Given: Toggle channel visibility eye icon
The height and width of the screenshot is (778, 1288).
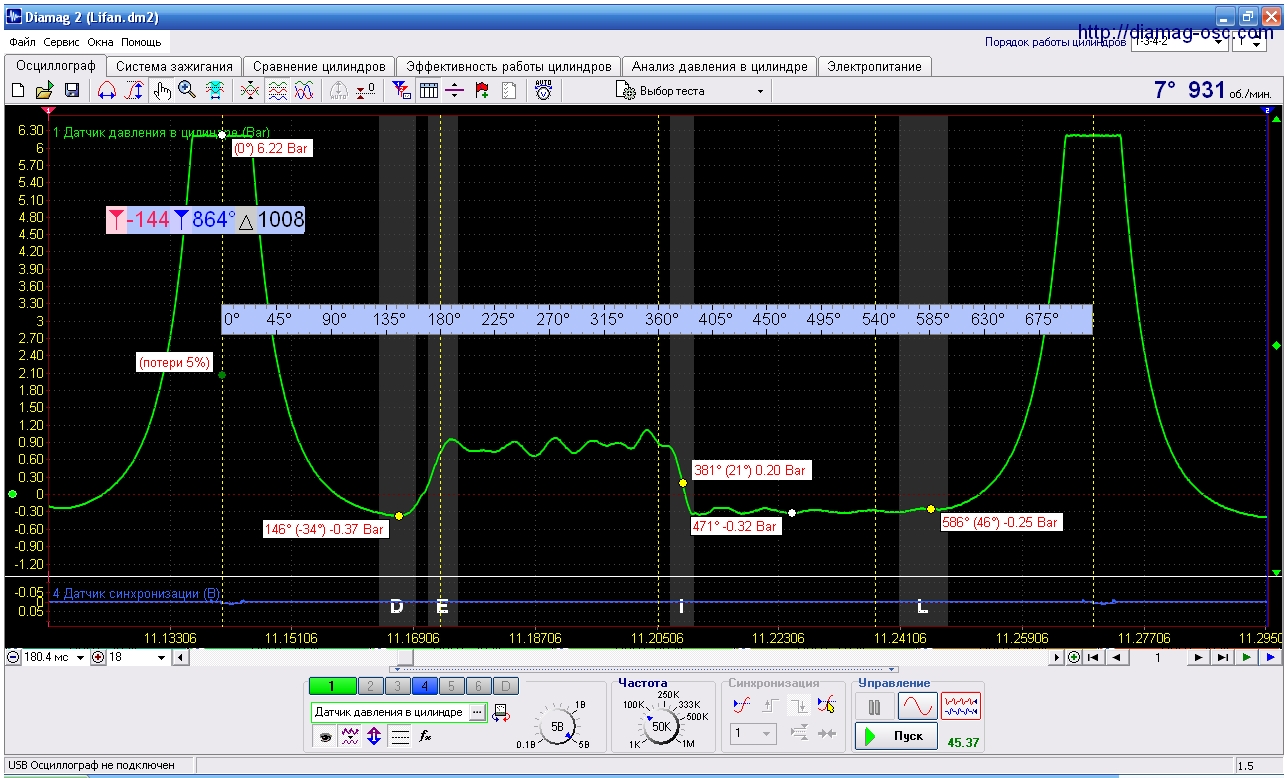Looking at the screenshot, I should [x=325, y=737].
